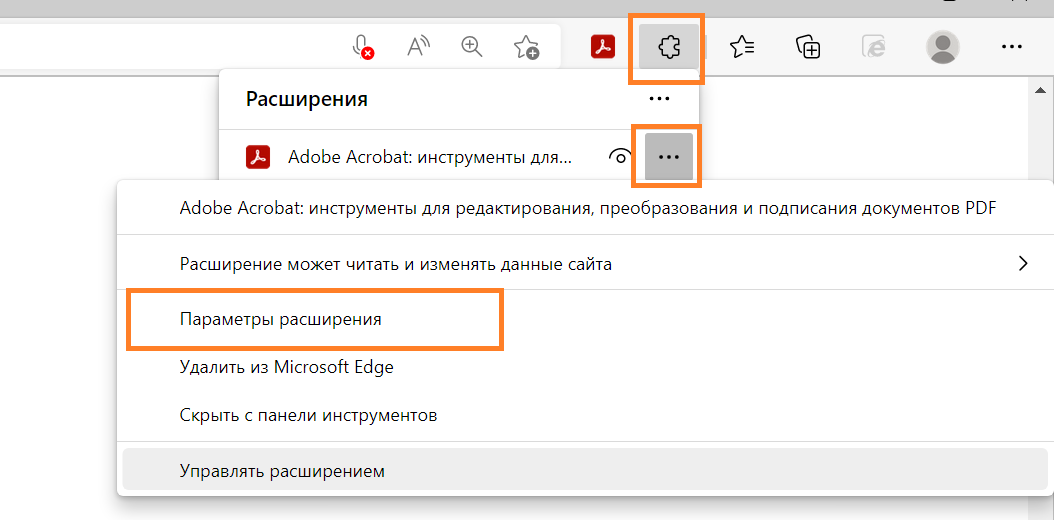This screenshot has width=1054, height=520.
Task: Open the user profile avatar
Action: tap(942, 47)
